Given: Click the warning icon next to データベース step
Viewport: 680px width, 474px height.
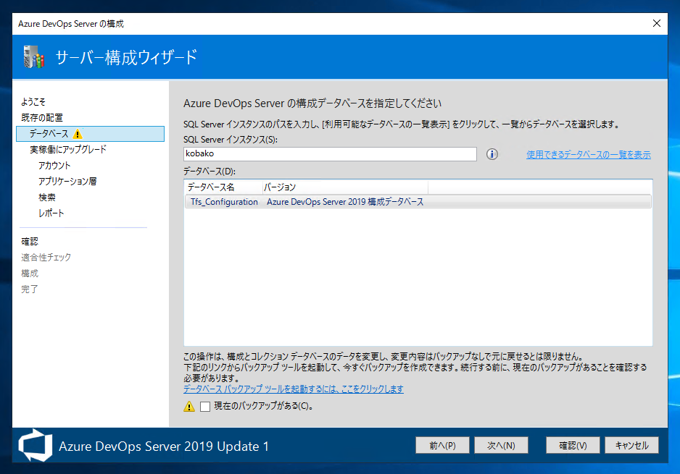Looking at the screenshot, I should (x=78, y=134).
